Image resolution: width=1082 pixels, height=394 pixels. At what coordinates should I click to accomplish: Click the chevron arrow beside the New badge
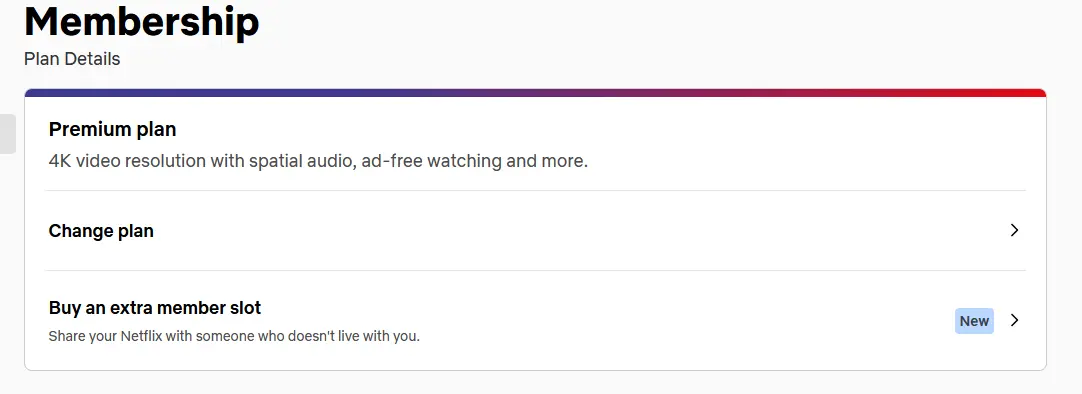coord(1014,320)
